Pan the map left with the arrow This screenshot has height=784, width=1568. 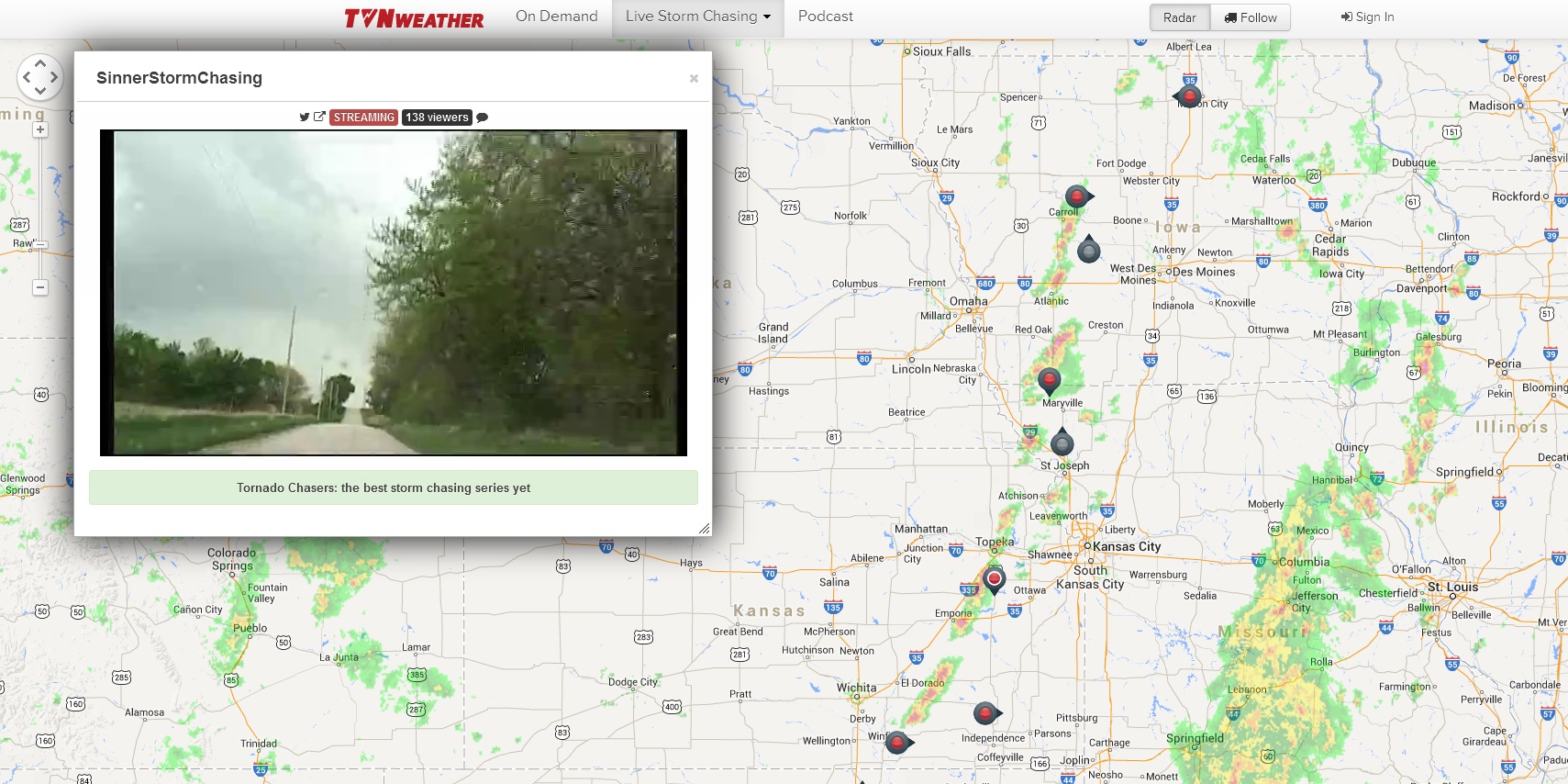pyautogui.click(x=27, y=77)
